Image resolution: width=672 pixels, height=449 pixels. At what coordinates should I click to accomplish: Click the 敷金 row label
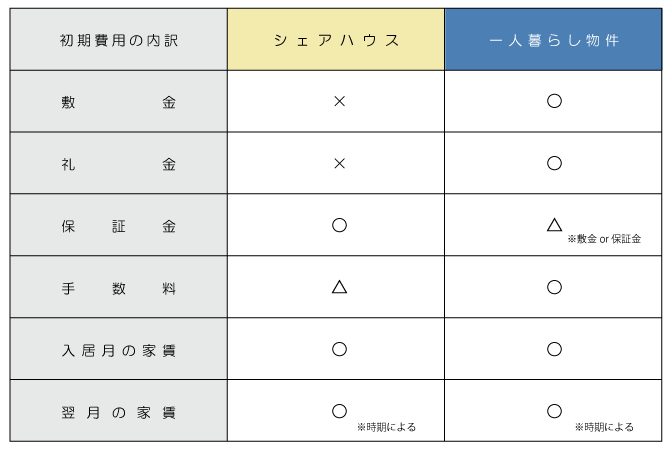coord(119,102)
